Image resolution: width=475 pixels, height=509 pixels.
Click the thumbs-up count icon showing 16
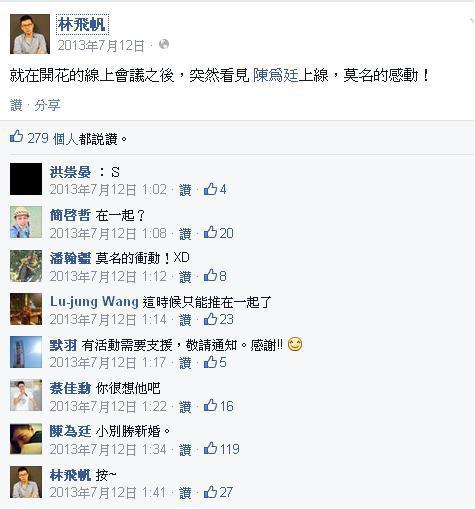pyautogui.click(x=219, y=406)
